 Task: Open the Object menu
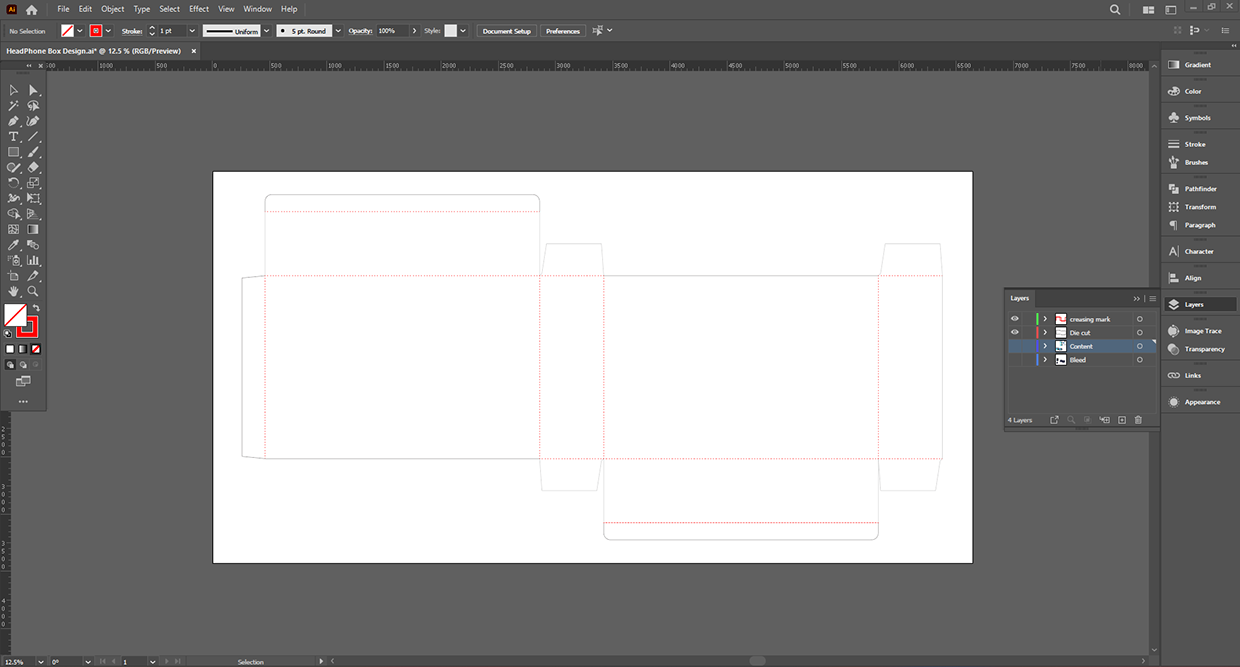click(112, 9)
